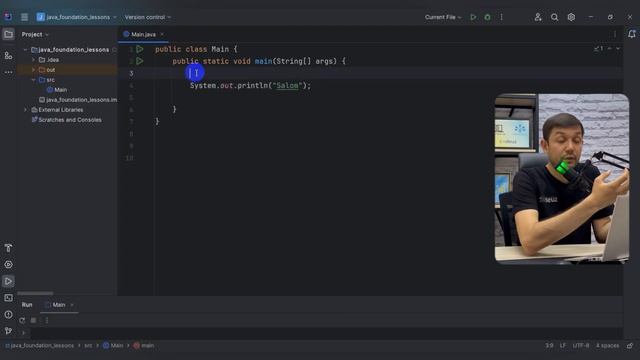640x360 pixels.
Task: Click Main class breadcrumb
Action: (x=113, y=346)
